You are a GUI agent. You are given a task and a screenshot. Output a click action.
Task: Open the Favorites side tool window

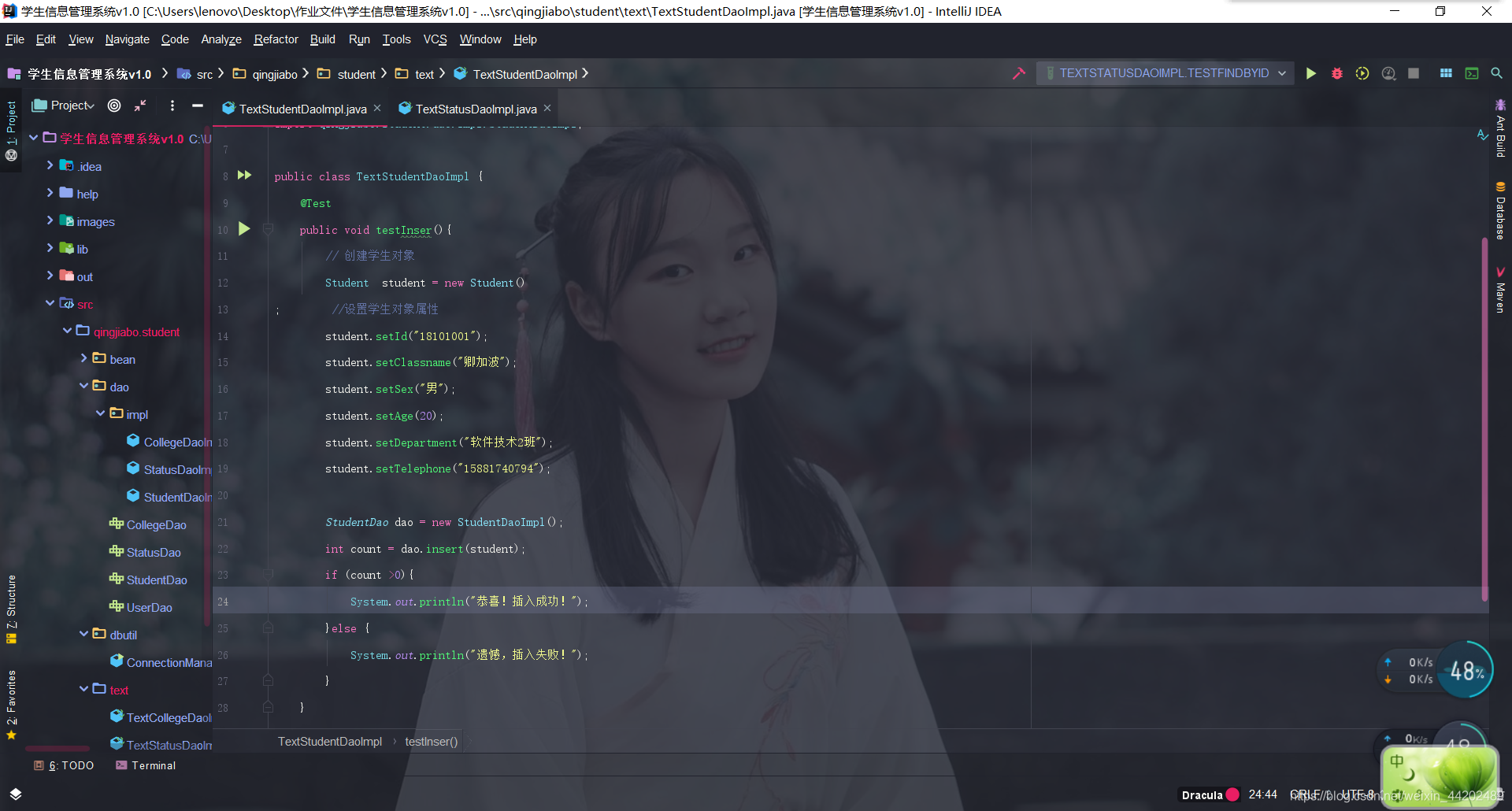[x=11, y=705]
